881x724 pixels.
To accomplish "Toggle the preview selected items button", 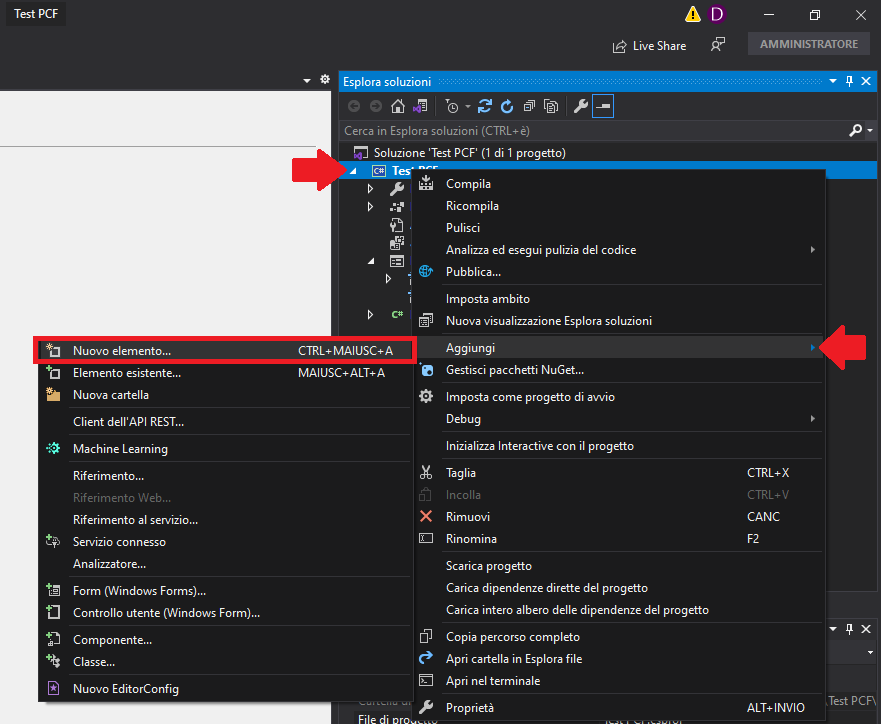I will 602,106.
